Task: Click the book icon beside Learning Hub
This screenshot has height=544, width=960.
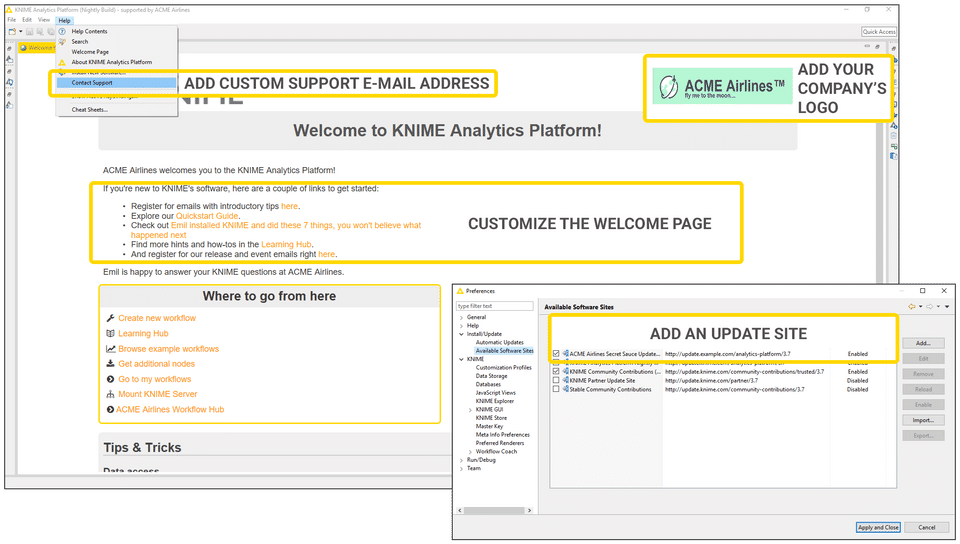Action: pos(110,333)
